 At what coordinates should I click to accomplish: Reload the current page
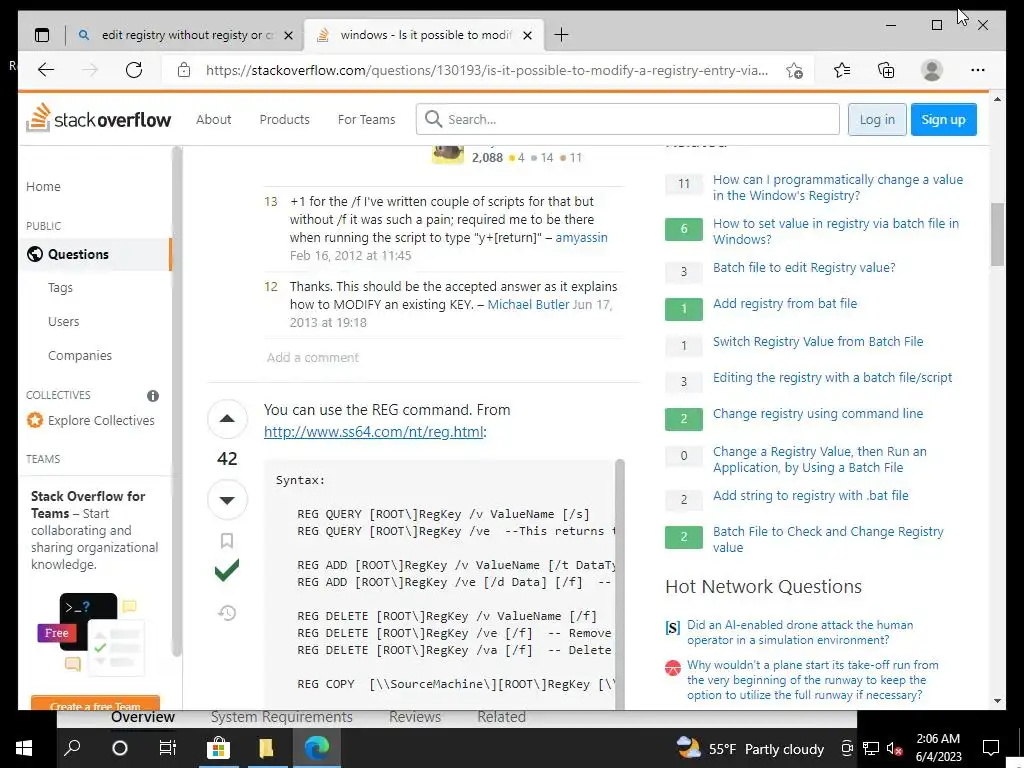click(x=134, y=70)
